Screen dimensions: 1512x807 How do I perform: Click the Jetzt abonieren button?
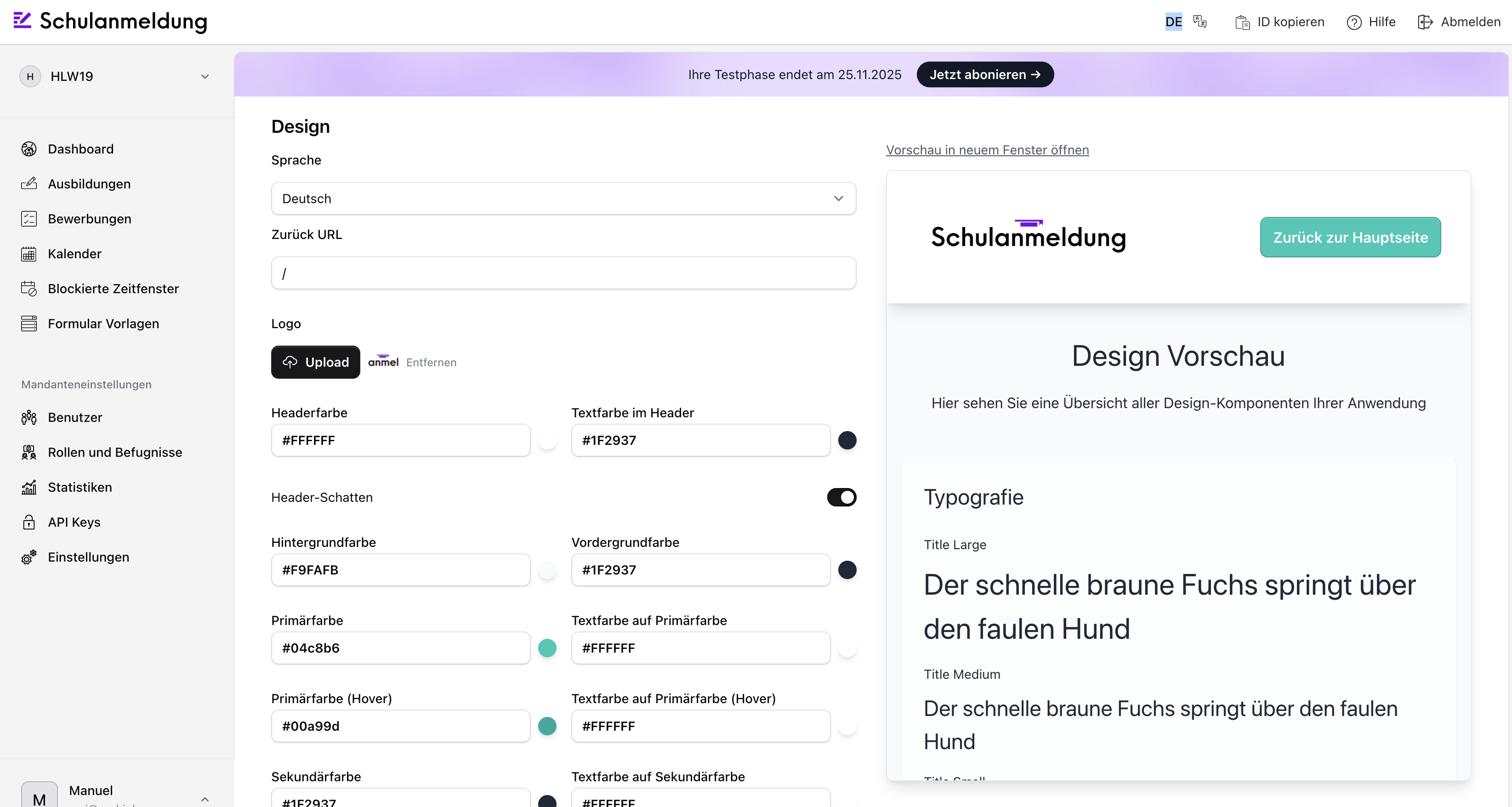click(x=984, y=74)
